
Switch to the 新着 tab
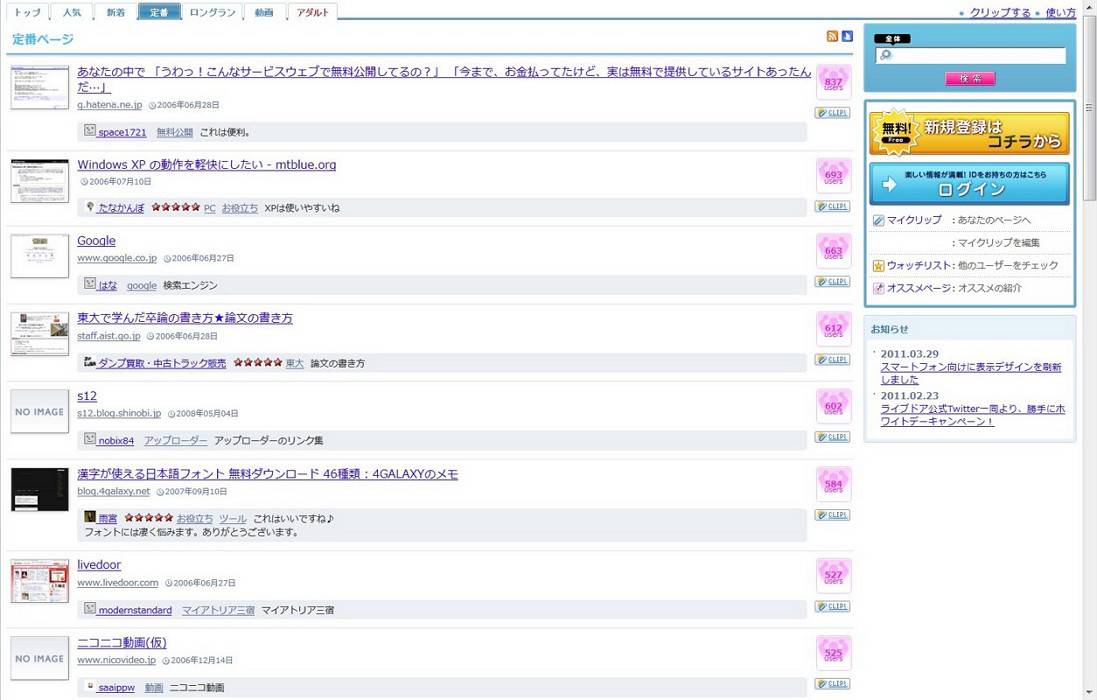115,12
